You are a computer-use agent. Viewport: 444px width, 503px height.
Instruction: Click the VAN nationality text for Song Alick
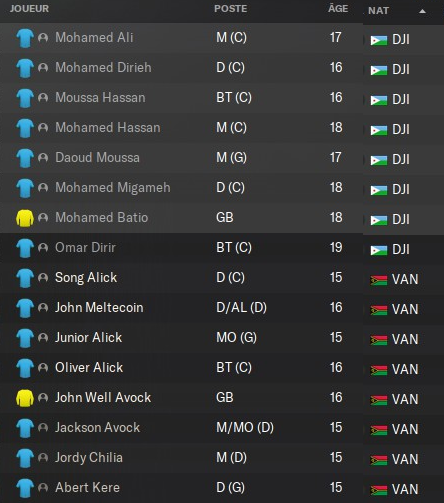(405, 279)
